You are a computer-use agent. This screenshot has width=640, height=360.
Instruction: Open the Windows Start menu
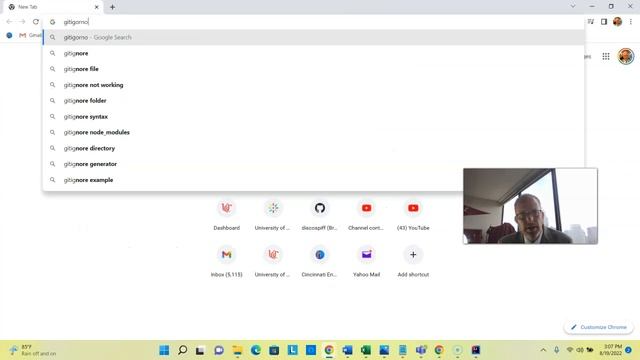(x=164, y=350)
